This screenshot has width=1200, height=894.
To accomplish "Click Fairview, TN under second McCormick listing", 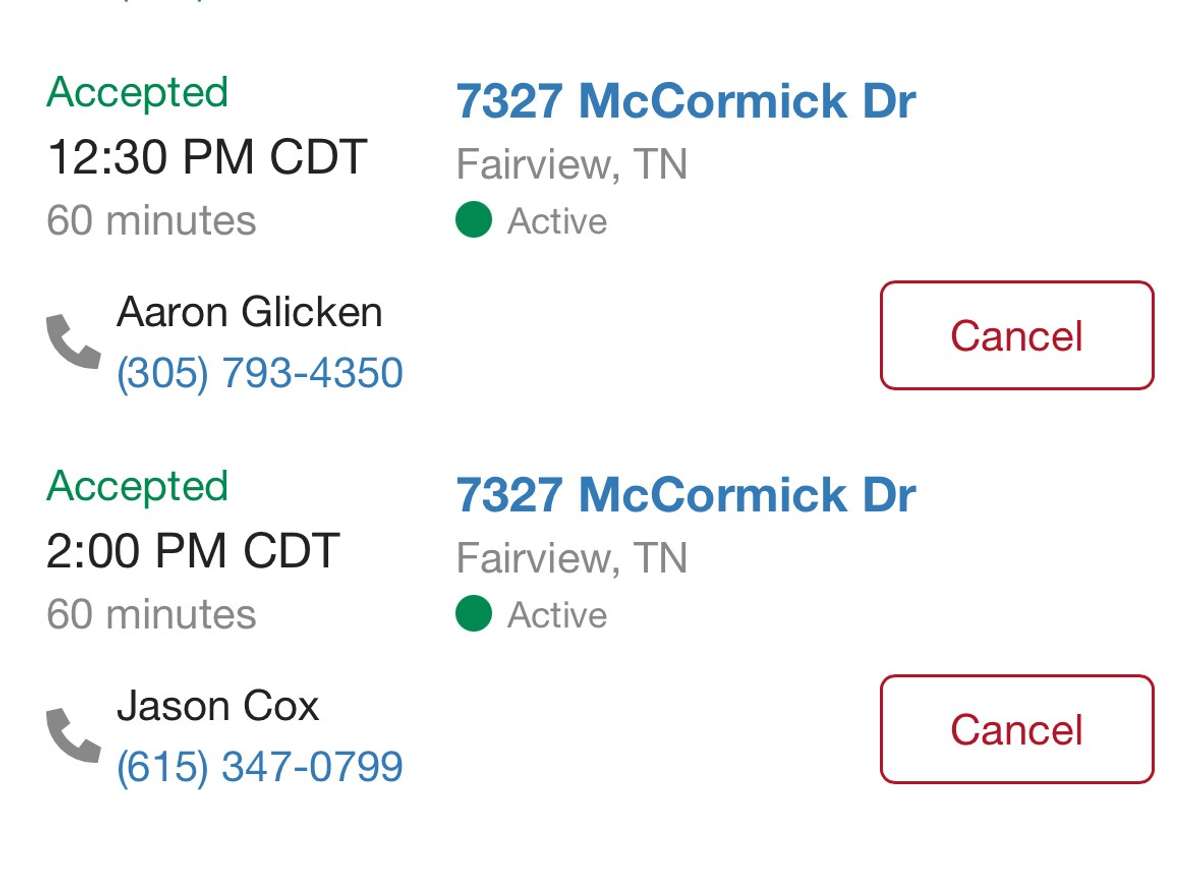I will pos(572,558).
